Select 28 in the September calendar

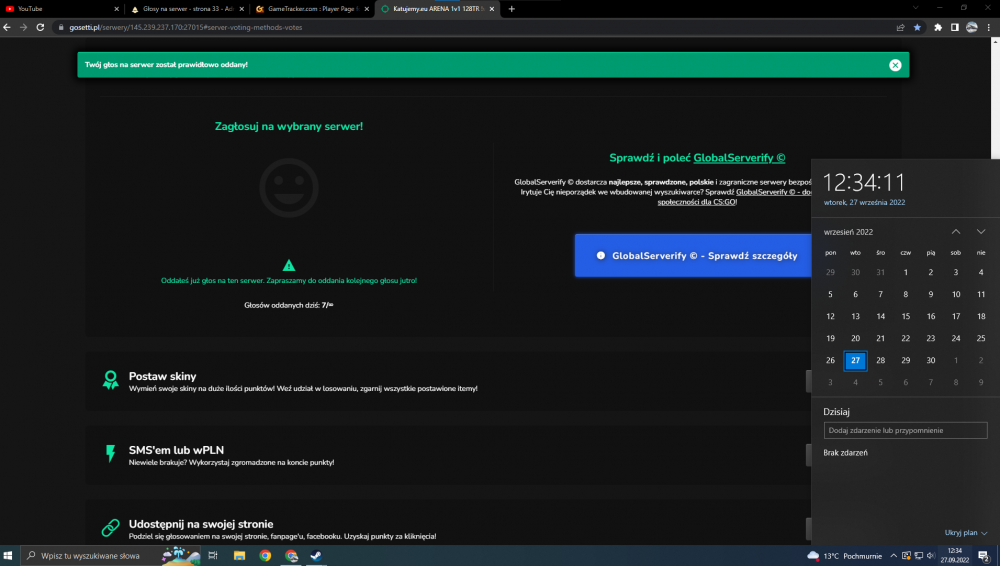[x=880, y=360]
